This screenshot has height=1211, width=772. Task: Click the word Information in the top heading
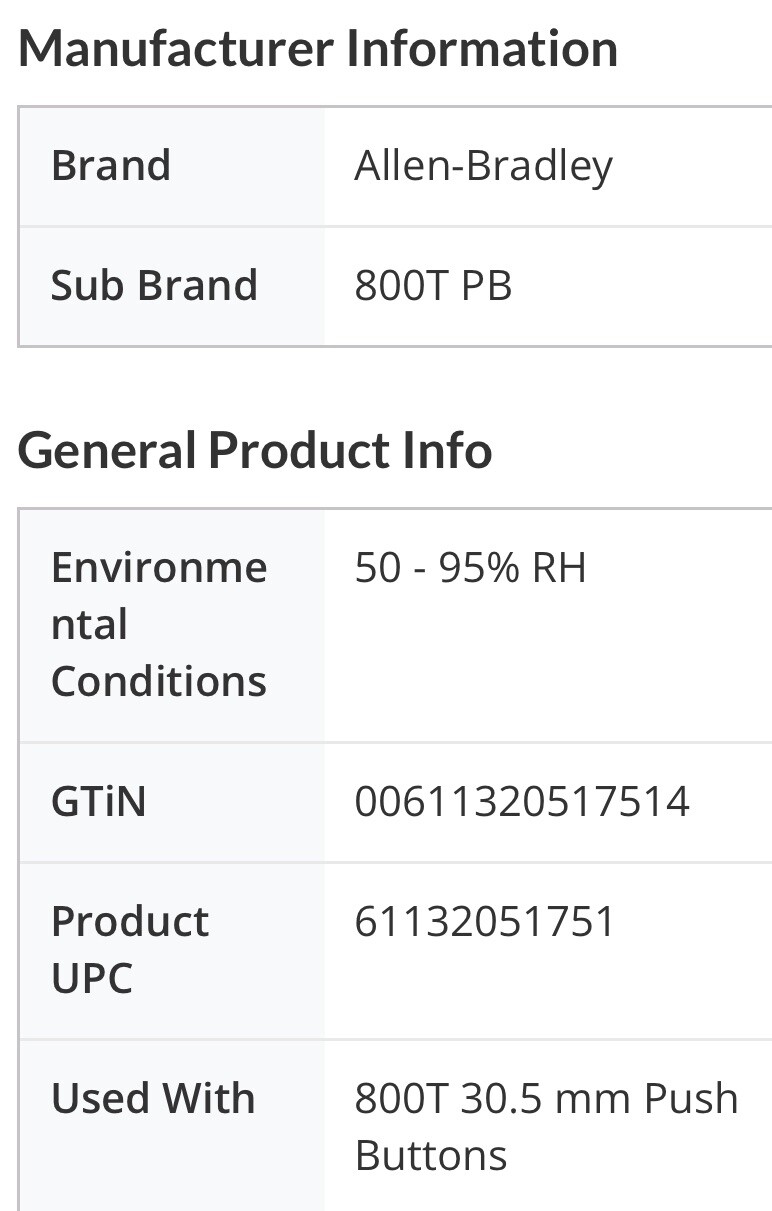point(482,49)
